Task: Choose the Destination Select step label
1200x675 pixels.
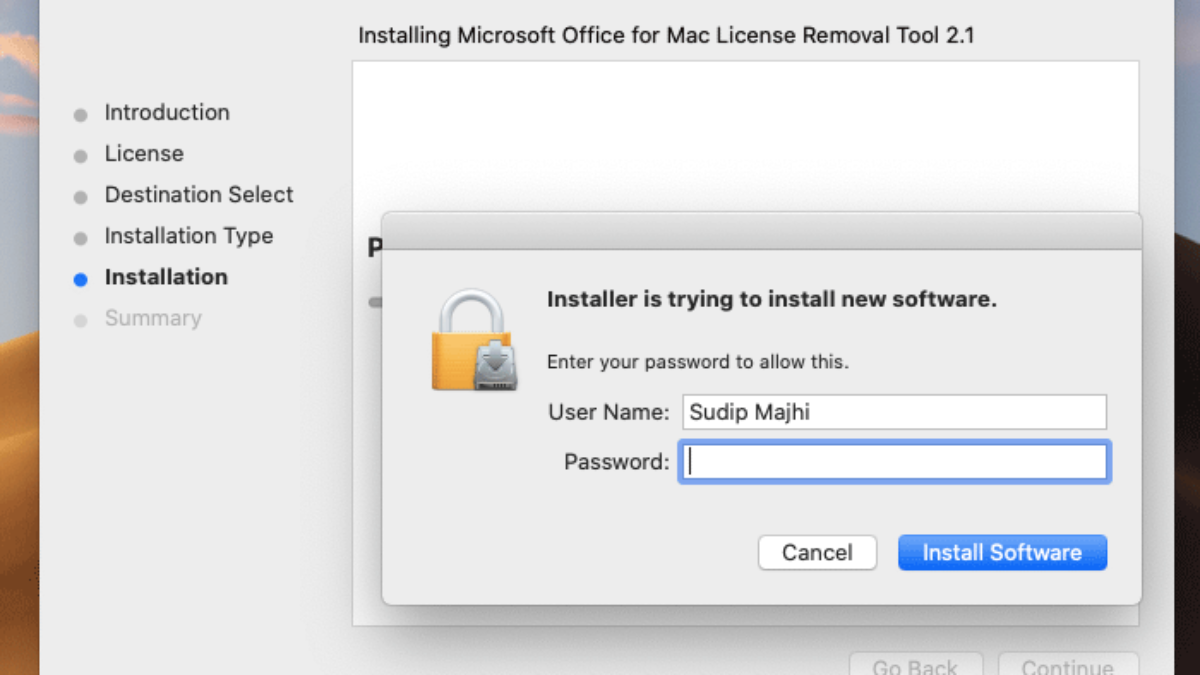Action: coord(199,195)
